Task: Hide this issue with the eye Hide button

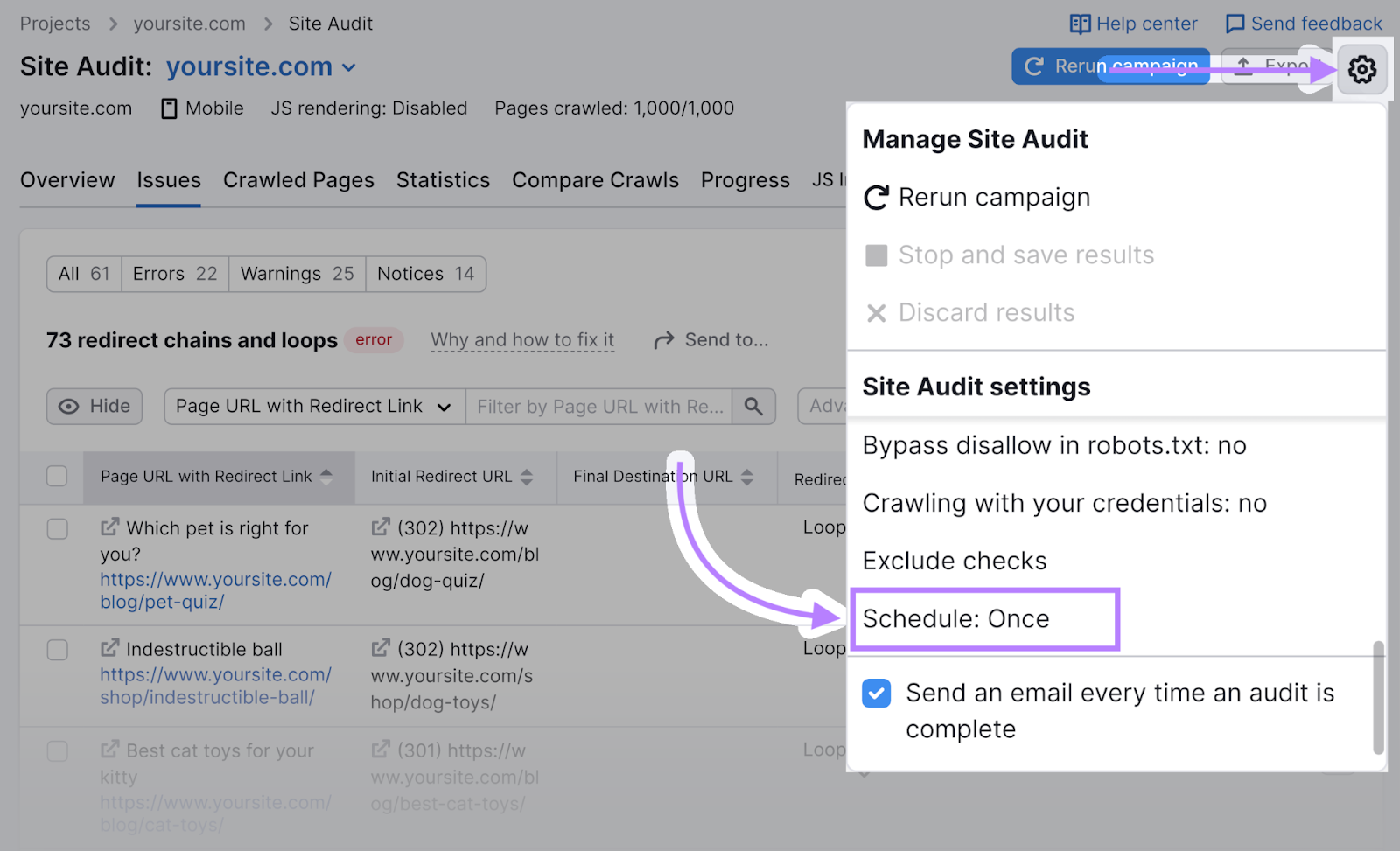Action: pyautogui.click(x=94, y=407)
